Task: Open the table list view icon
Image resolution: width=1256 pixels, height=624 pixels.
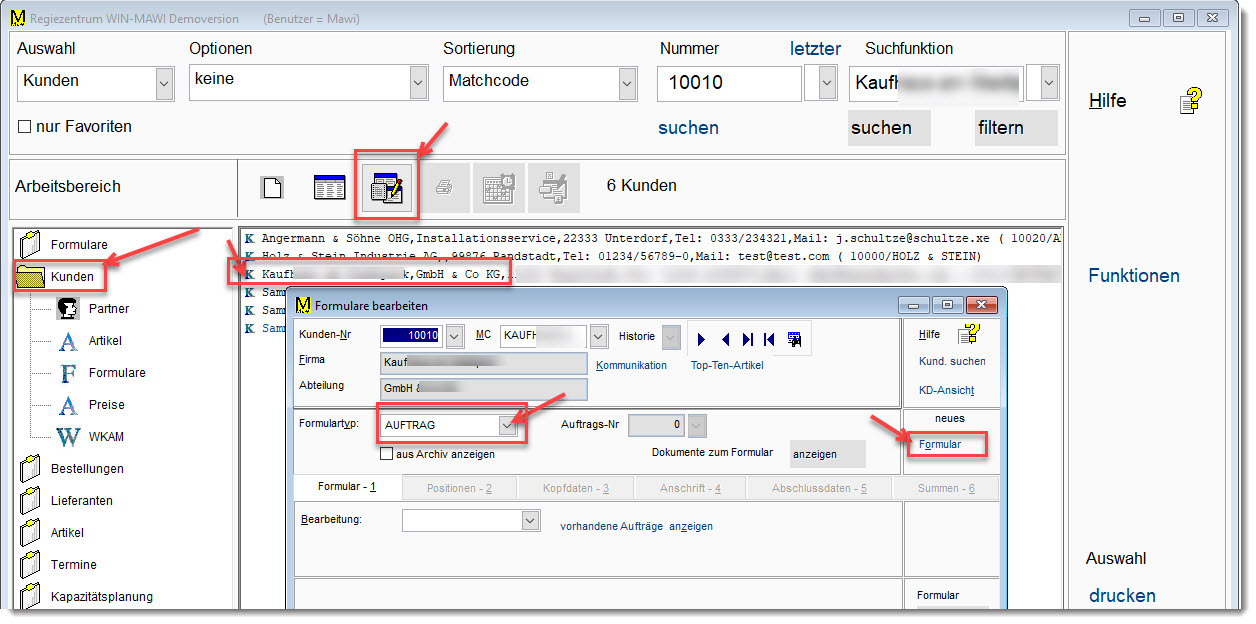Action: 330,187
